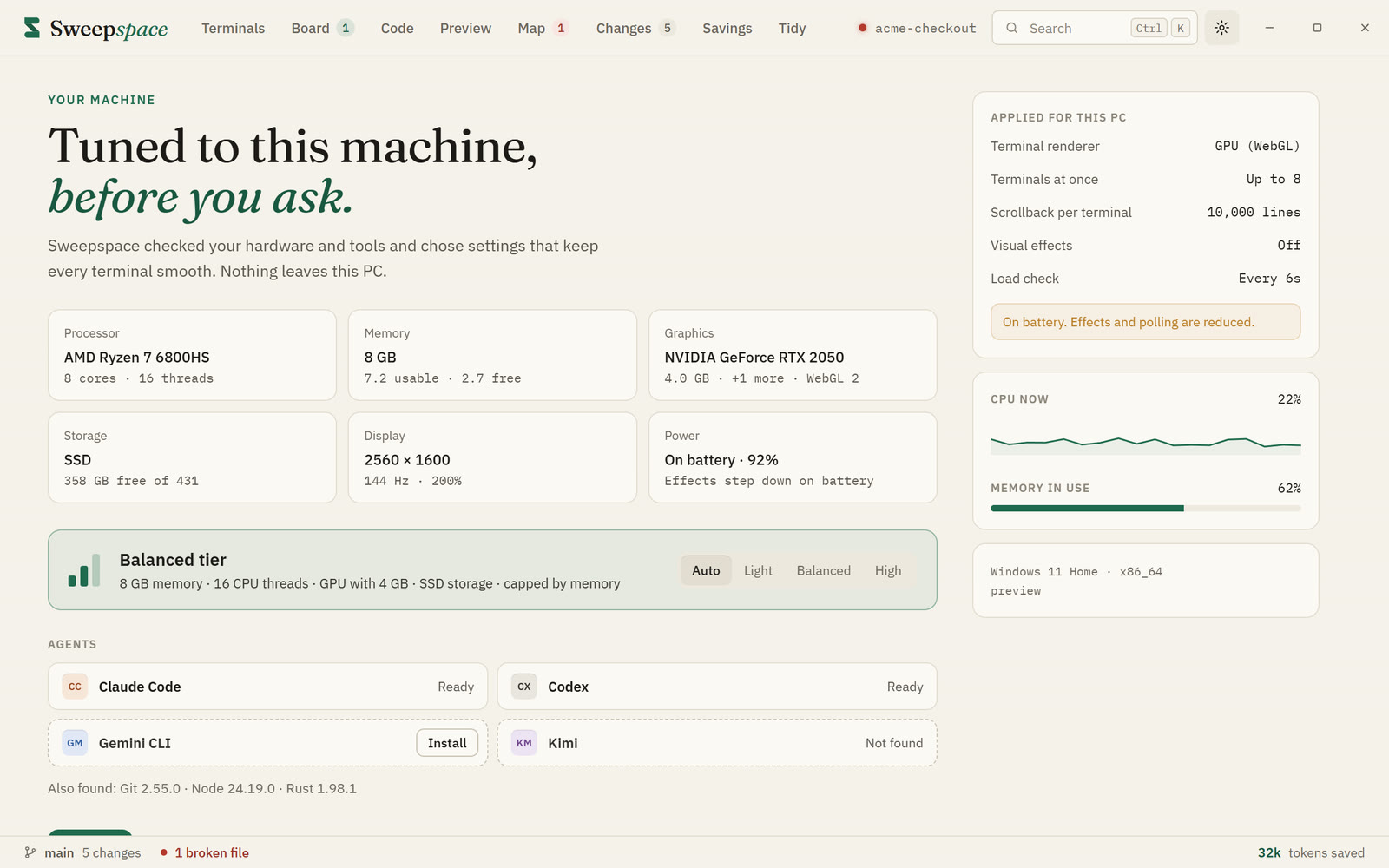This screenshot has height=868, width=1389.
Task: Click the magnifier icon in the search box
Action: 1012,28
